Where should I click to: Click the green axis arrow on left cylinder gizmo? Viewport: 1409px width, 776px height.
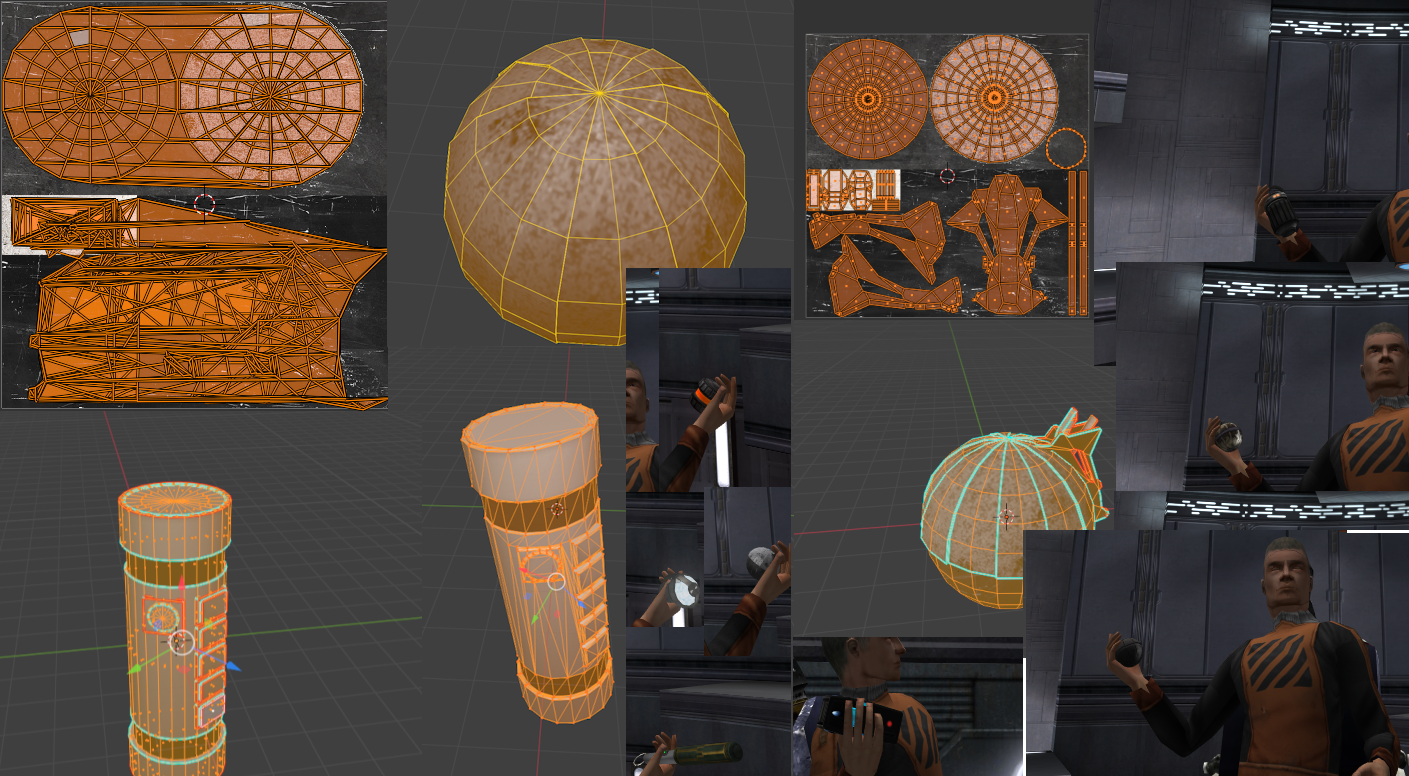tap(133, 668)
